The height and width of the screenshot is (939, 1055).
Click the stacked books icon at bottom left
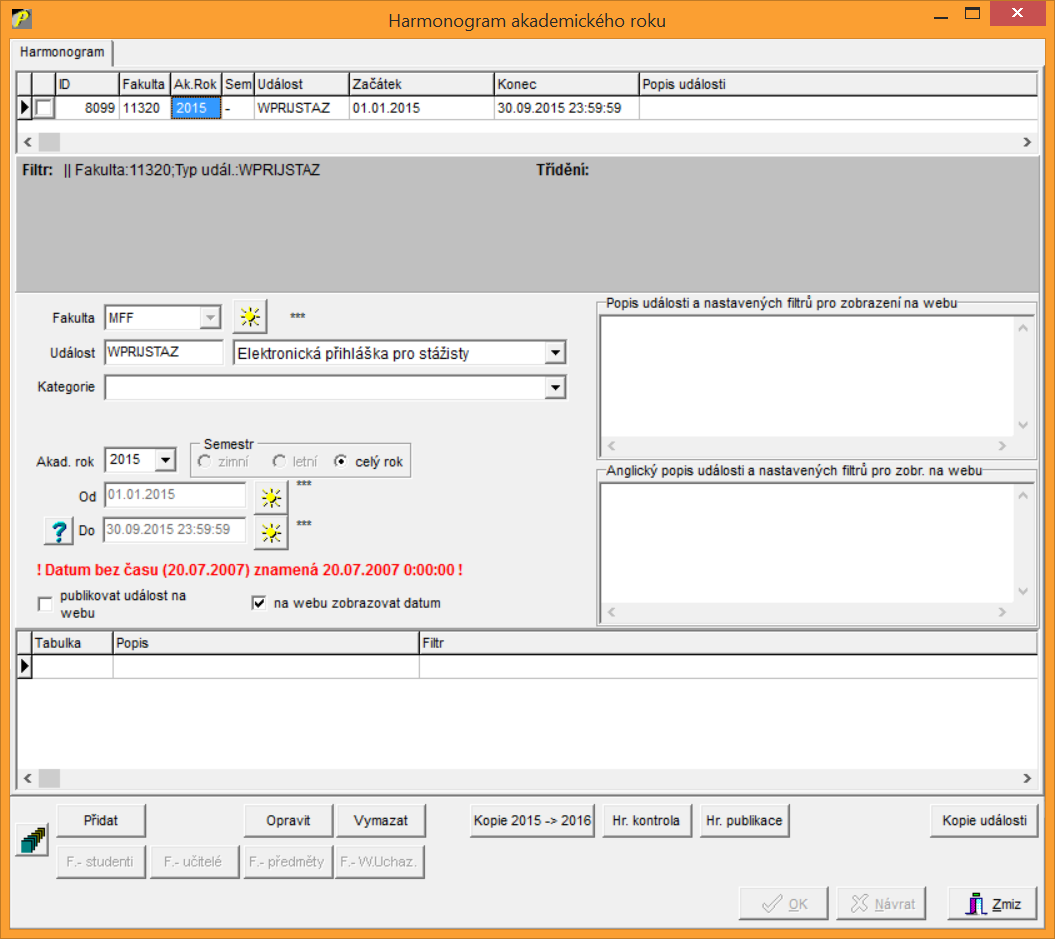click(x=32, y=842)
